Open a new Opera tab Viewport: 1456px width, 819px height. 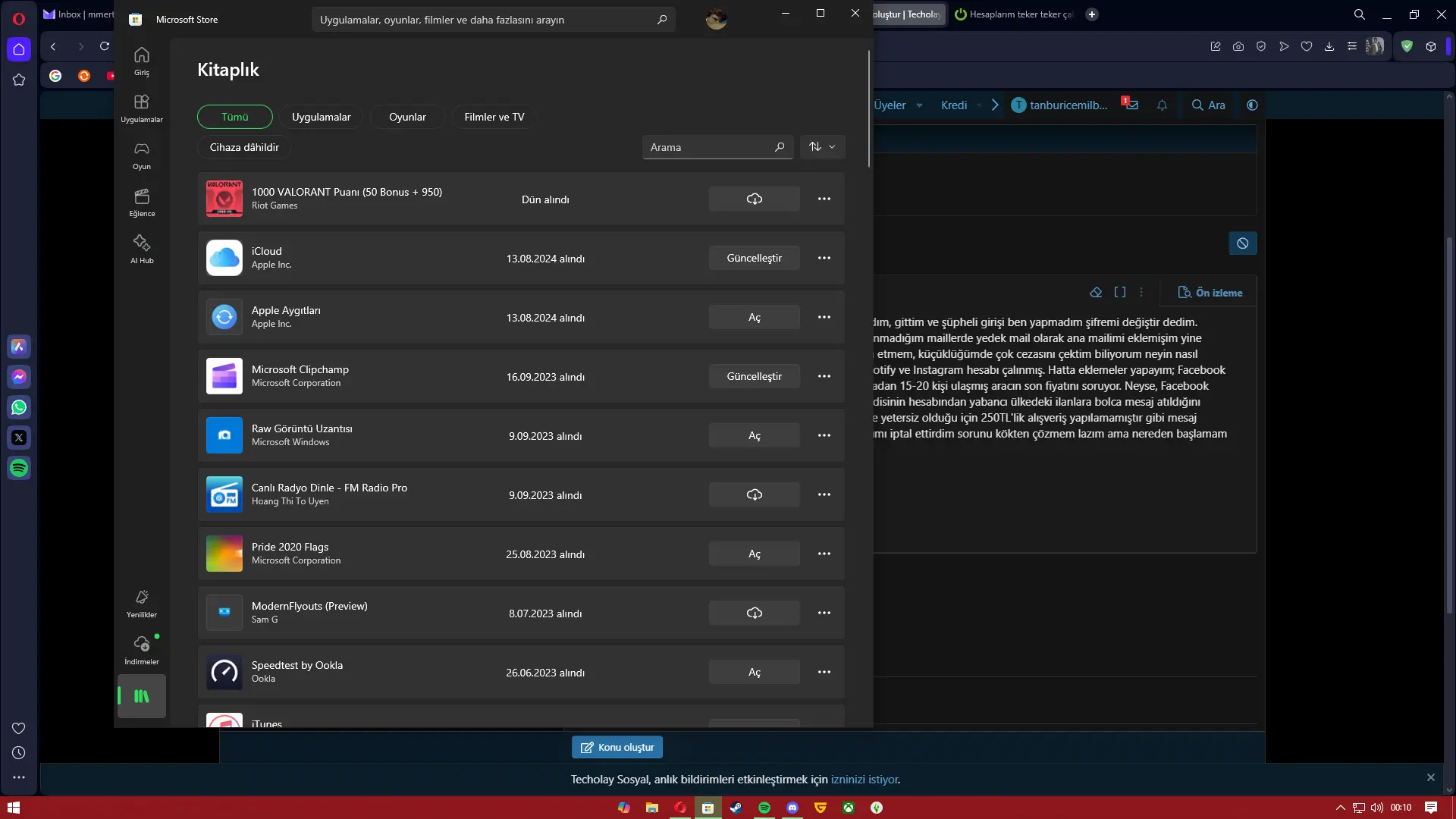pos(1092,14)
